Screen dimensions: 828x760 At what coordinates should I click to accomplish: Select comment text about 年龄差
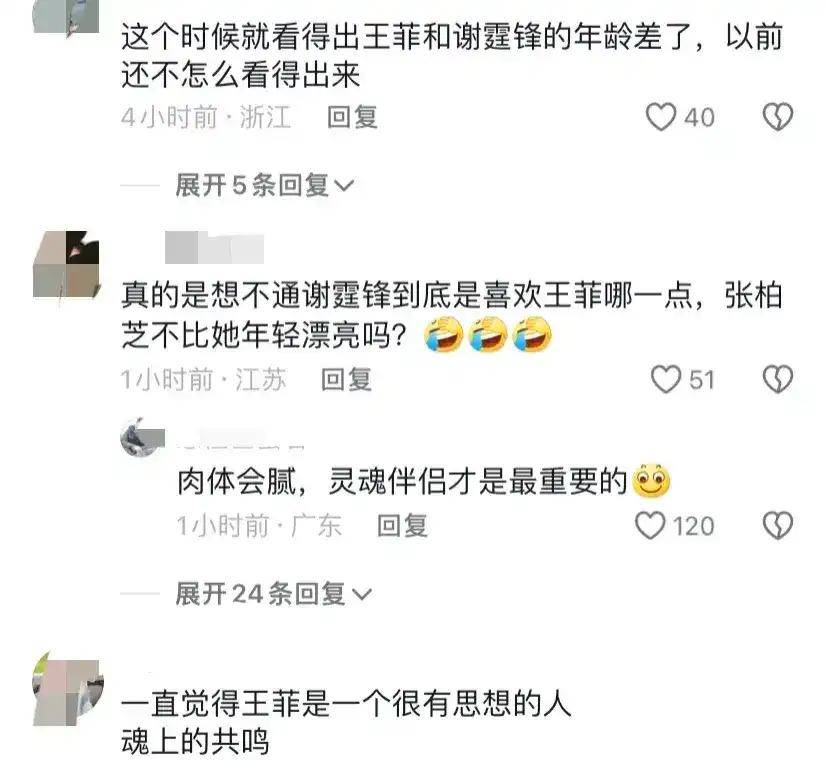pos(452,55)
